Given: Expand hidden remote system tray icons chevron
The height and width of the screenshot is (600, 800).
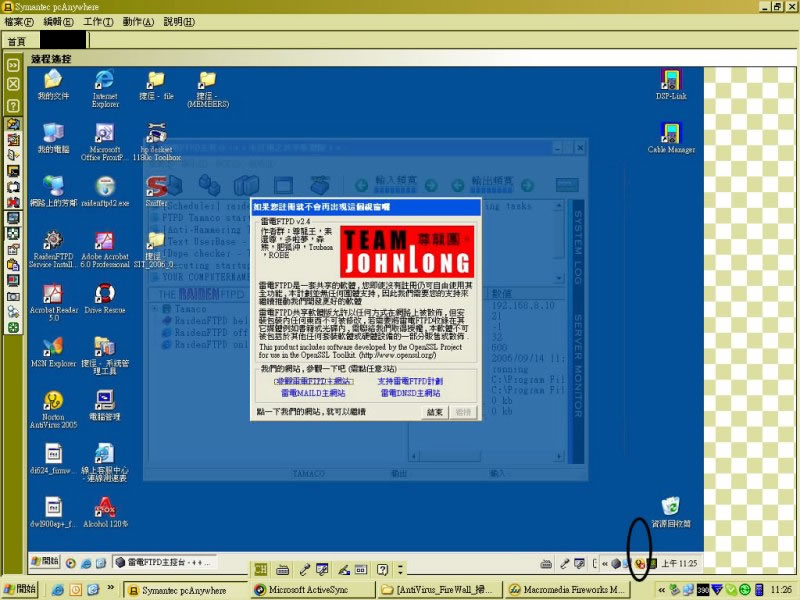Looking at the screenshot, I should [x=605, y=564].
